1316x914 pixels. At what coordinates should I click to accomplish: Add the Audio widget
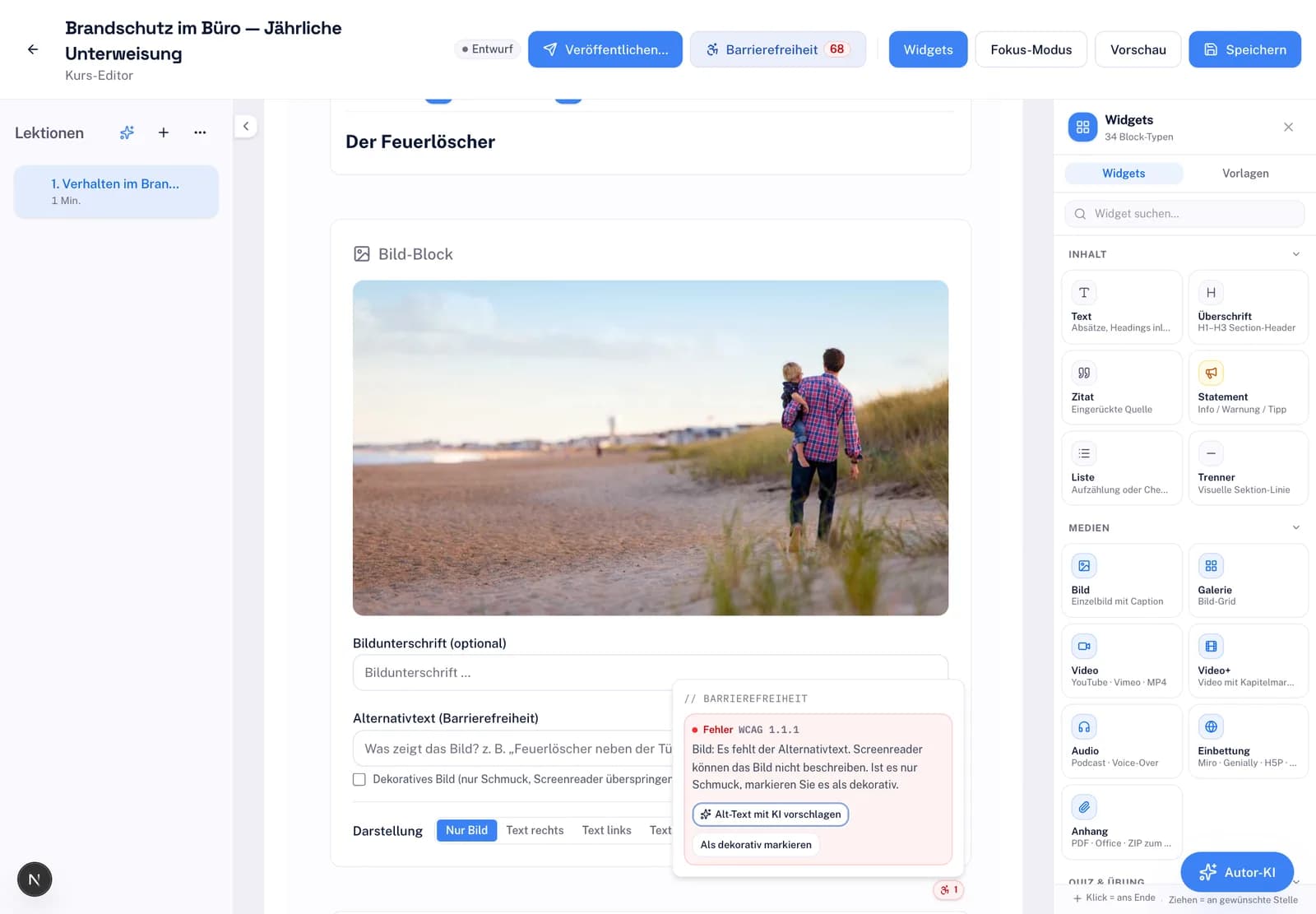point(1122,741)
